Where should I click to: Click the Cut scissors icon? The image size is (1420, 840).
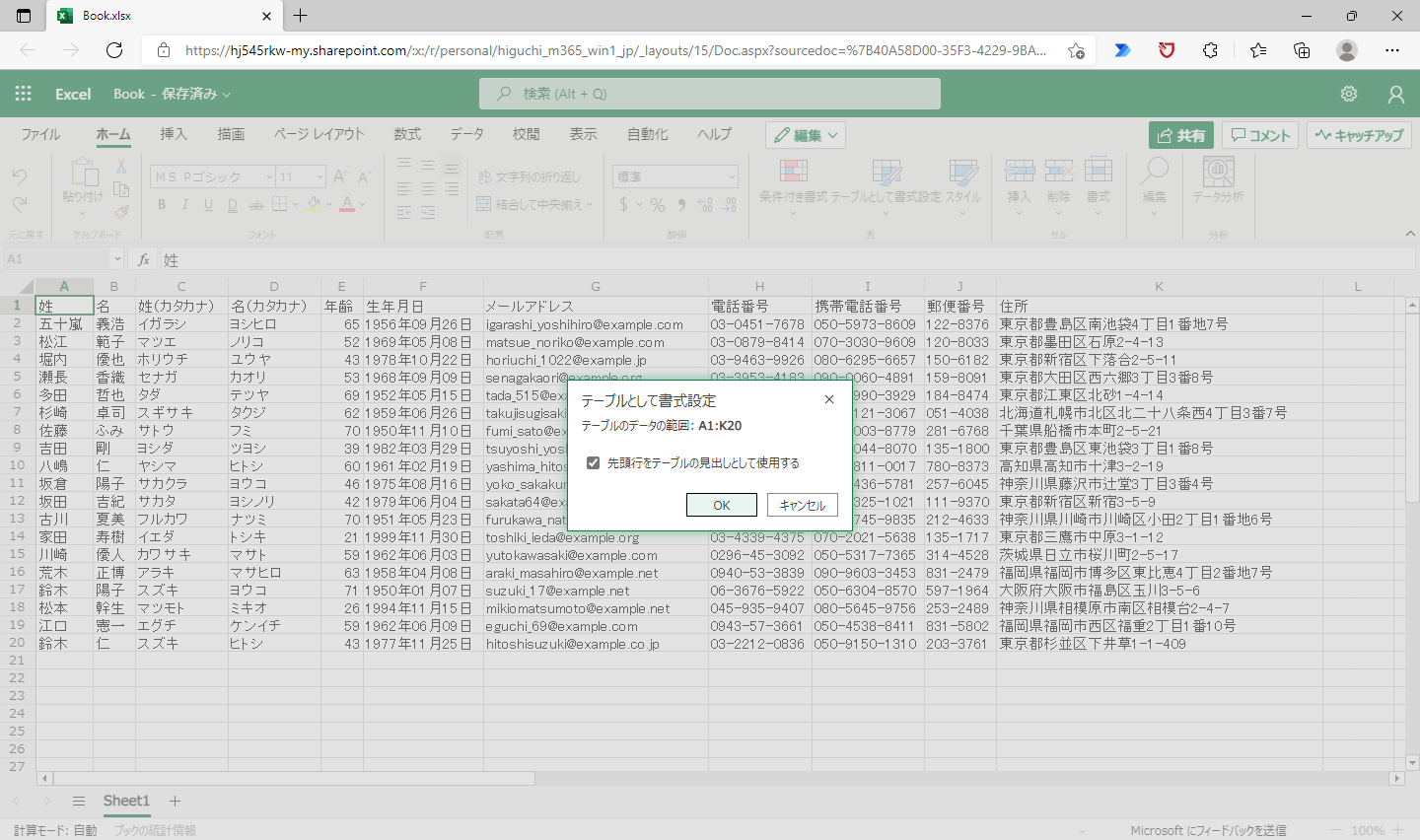pos(121,167)
